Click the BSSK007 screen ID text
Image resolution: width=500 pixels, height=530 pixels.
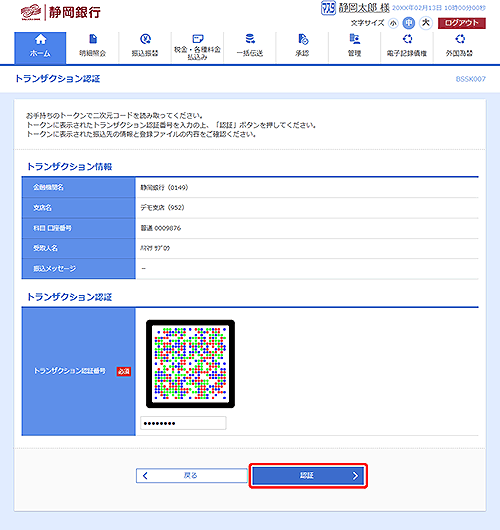[x=471, y=79]
